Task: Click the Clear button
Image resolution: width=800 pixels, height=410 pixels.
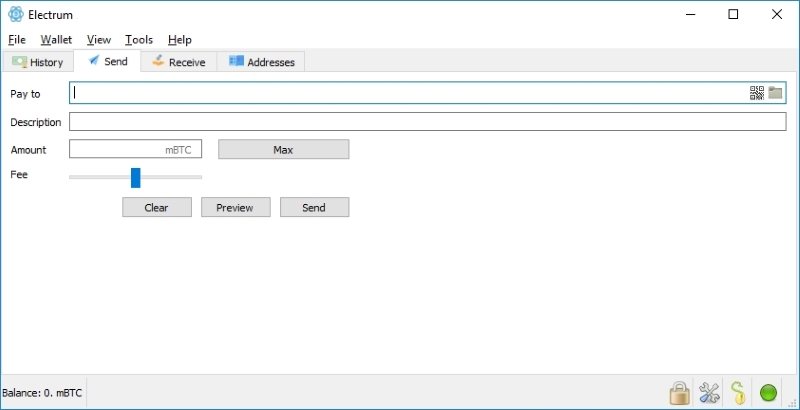Action: 157,208
